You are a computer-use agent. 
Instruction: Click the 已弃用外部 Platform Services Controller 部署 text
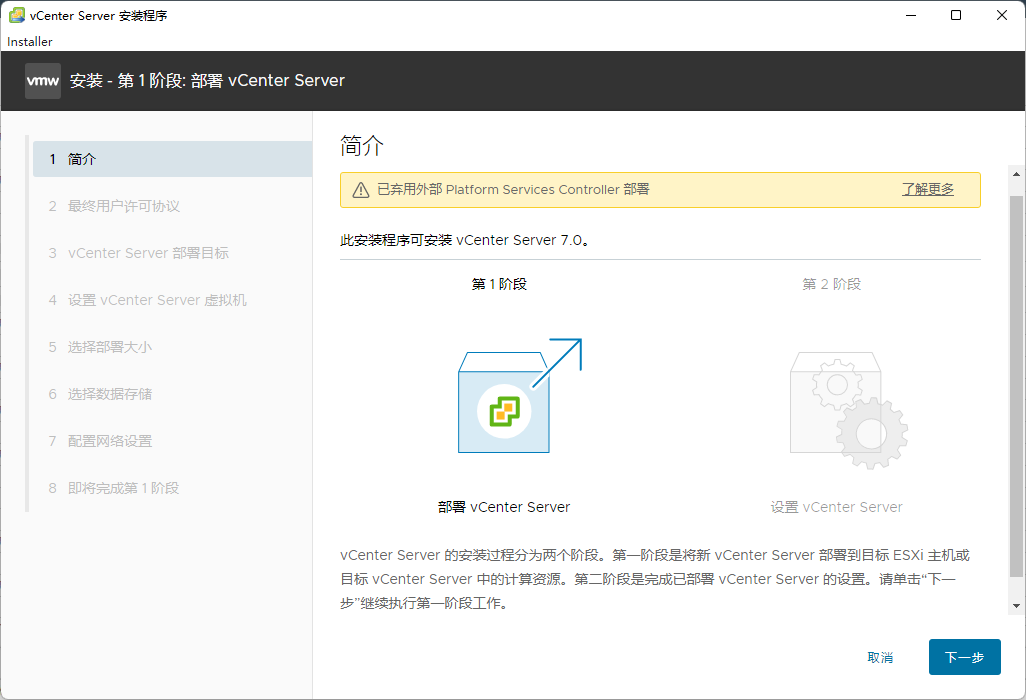pyautogui.click(x=514, y=190)
